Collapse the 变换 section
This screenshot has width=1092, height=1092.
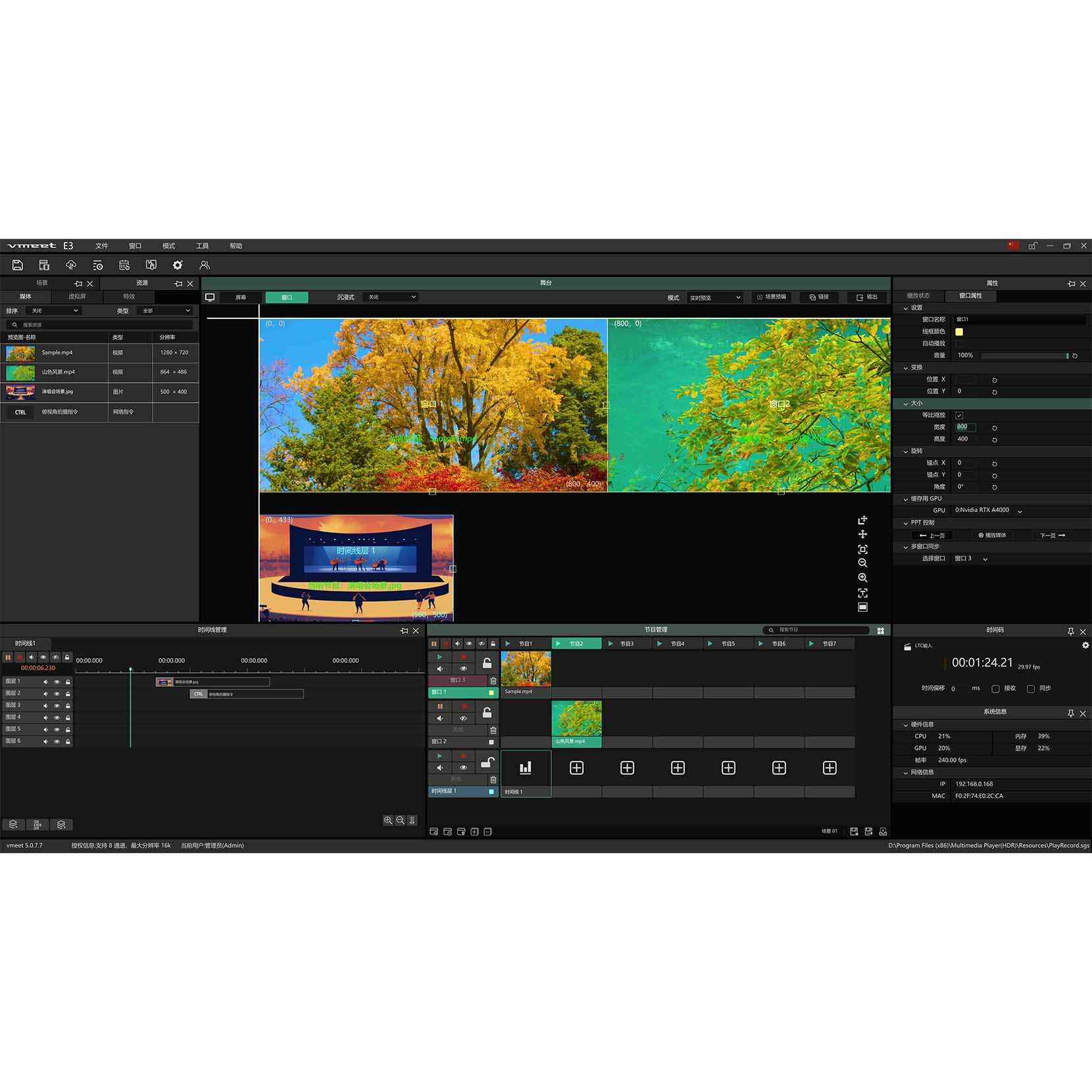(906, 368)
